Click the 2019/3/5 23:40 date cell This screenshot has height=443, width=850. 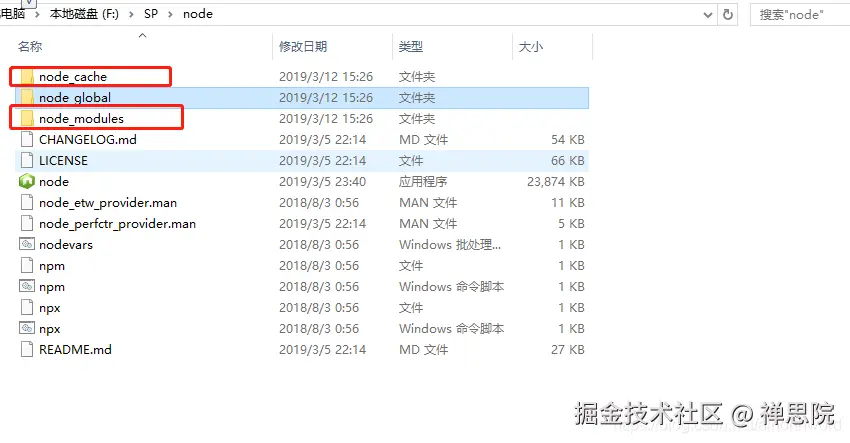point(323,182)
